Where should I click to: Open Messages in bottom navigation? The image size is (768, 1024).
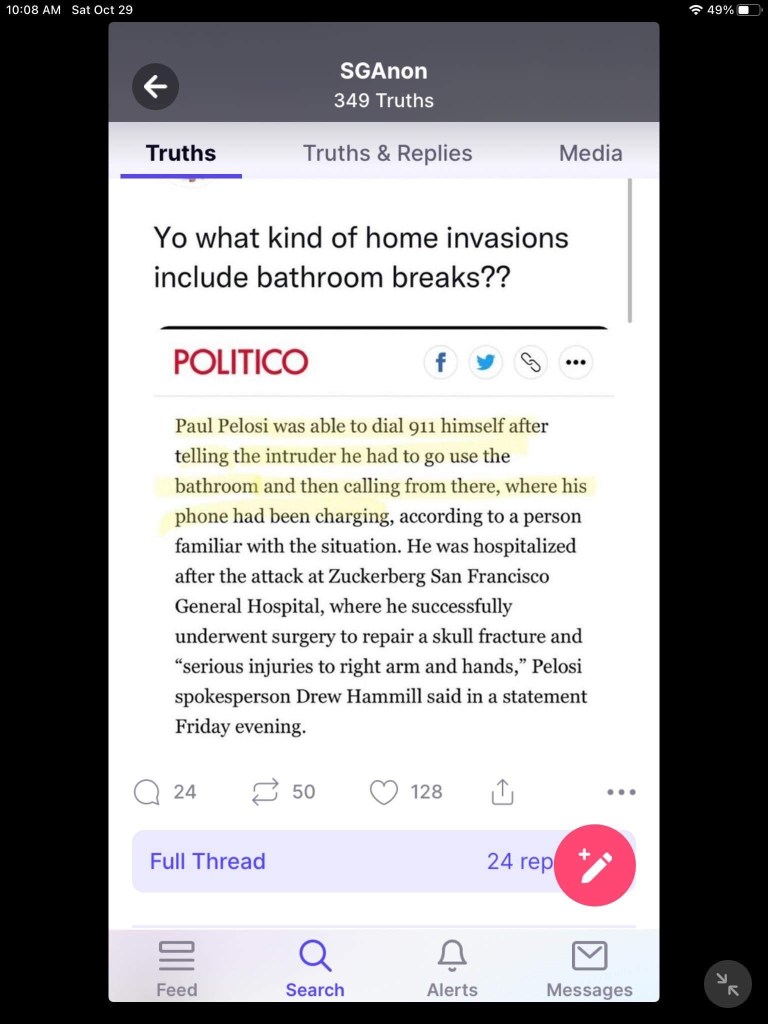[589, 970]
